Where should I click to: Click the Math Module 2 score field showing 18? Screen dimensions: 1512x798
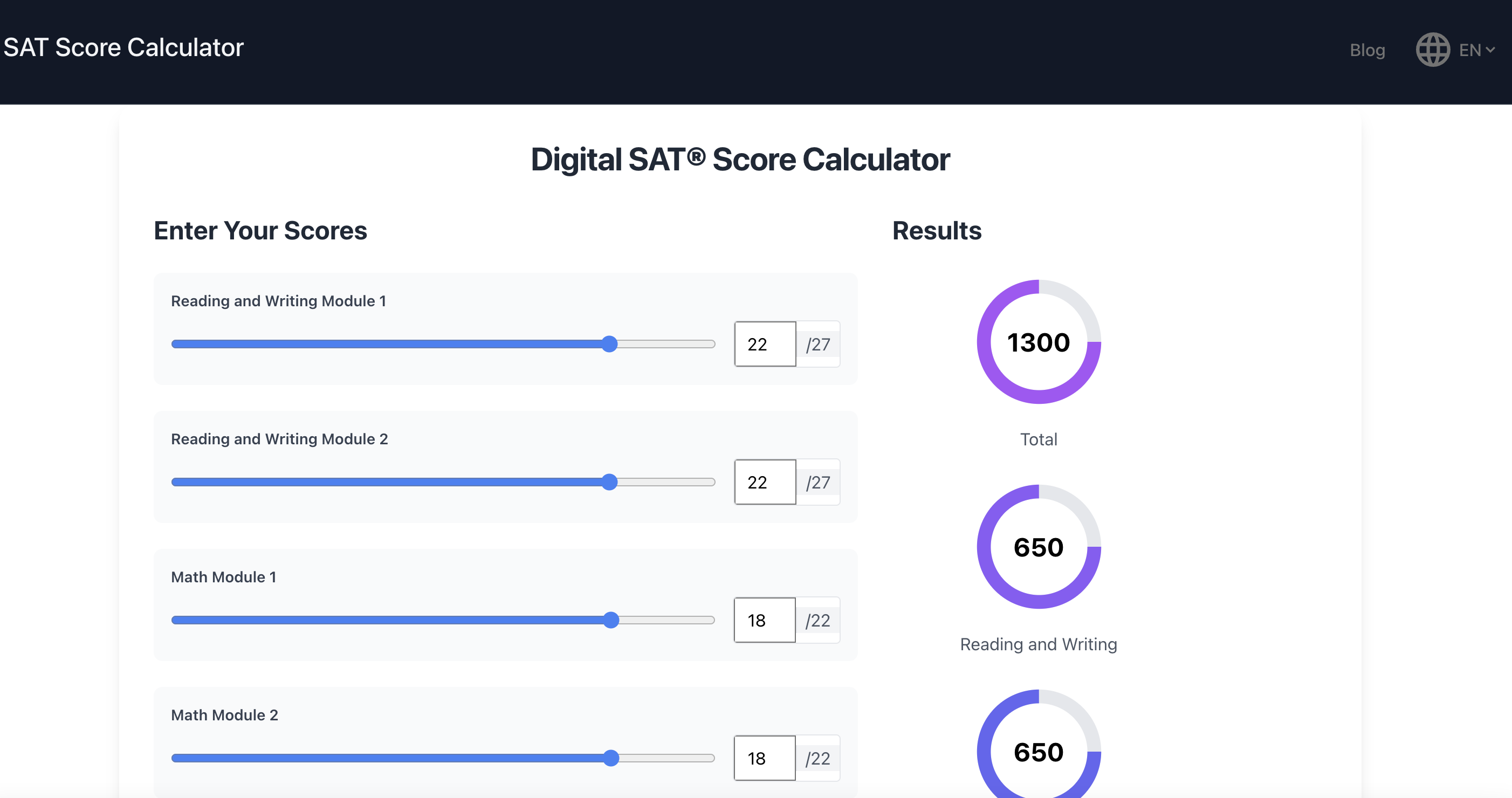pos(764,758)
